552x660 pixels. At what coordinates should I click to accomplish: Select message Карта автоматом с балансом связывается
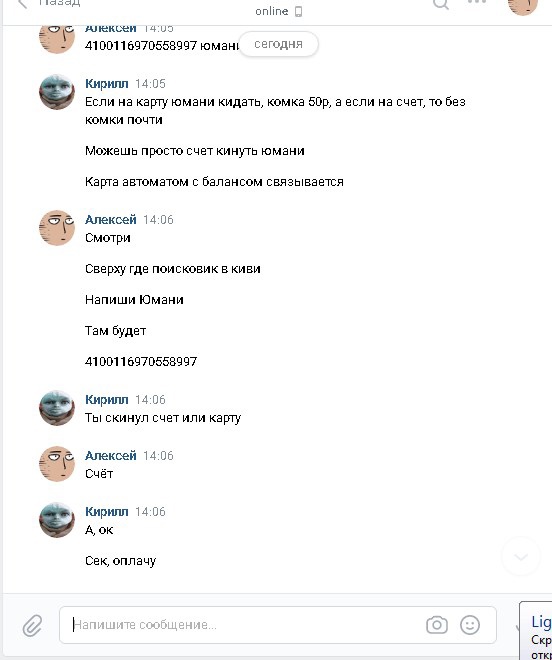(x=214, y=182)
